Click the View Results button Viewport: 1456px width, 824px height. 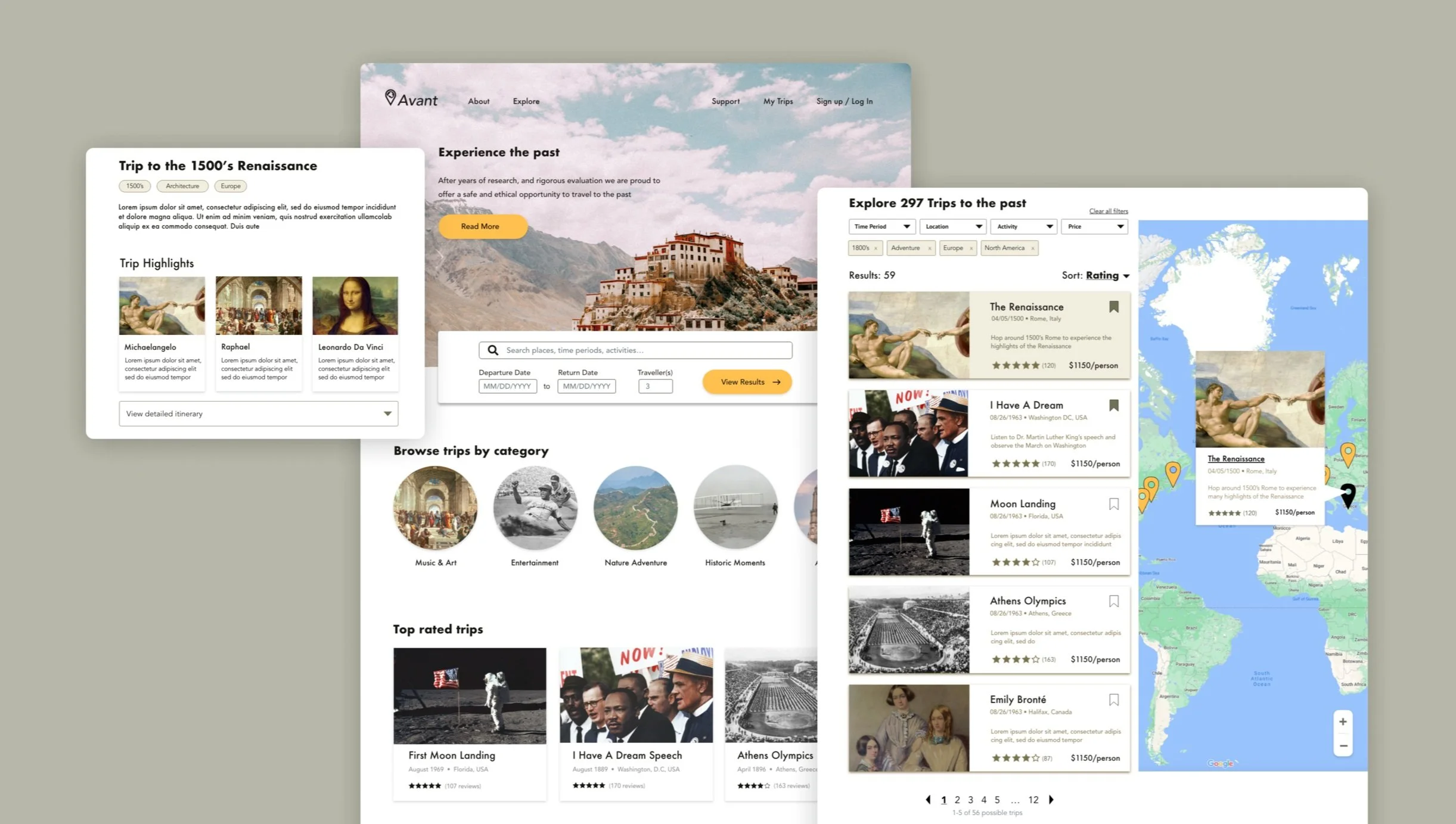(x=747, y=382)
